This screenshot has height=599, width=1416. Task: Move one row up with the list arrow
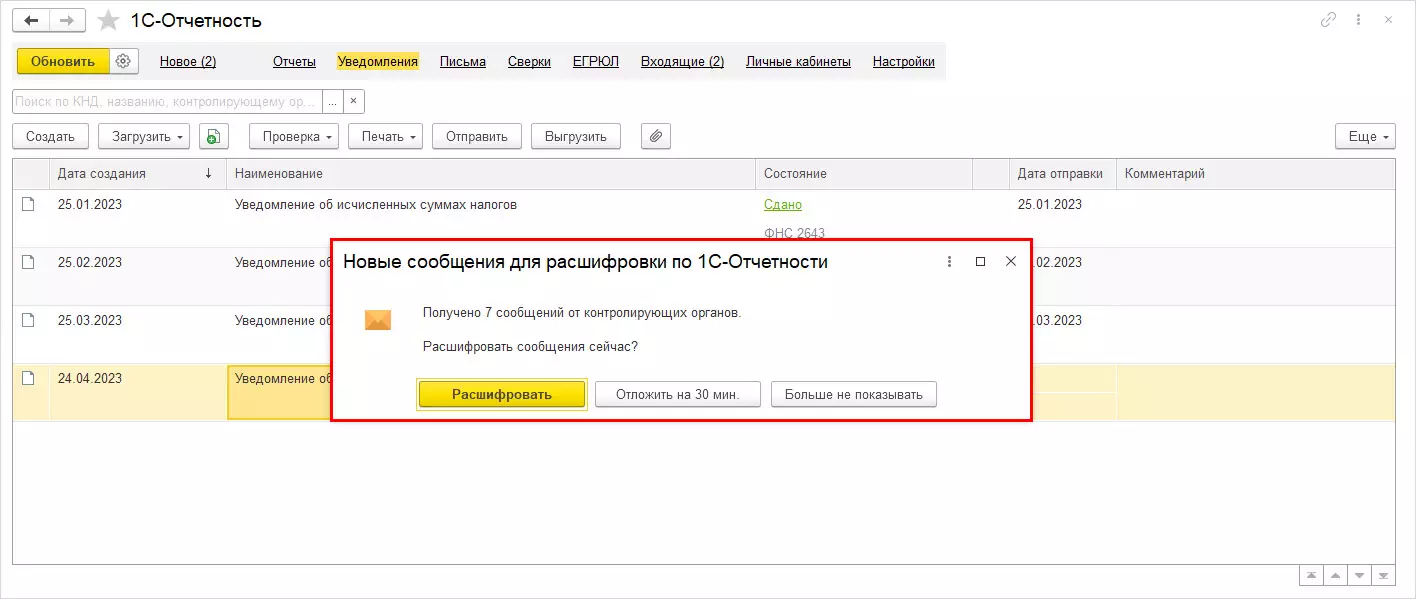pos(1335,576)
